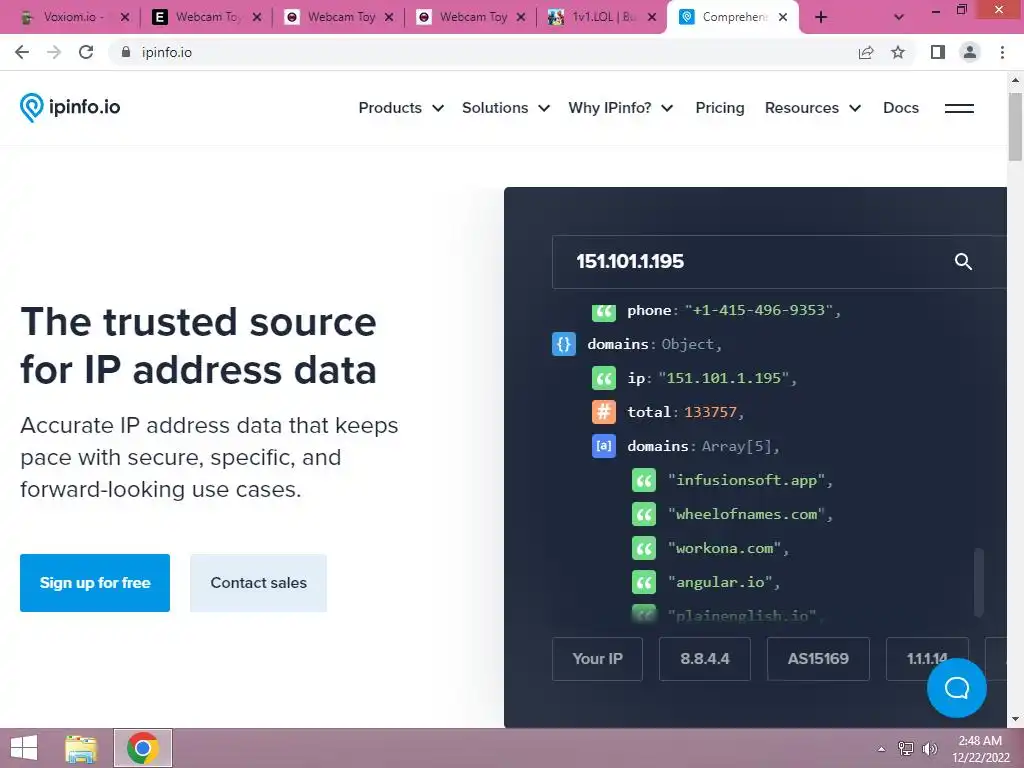Click string icon beside angular.io
1024x768 pixels.
(644, 583)
